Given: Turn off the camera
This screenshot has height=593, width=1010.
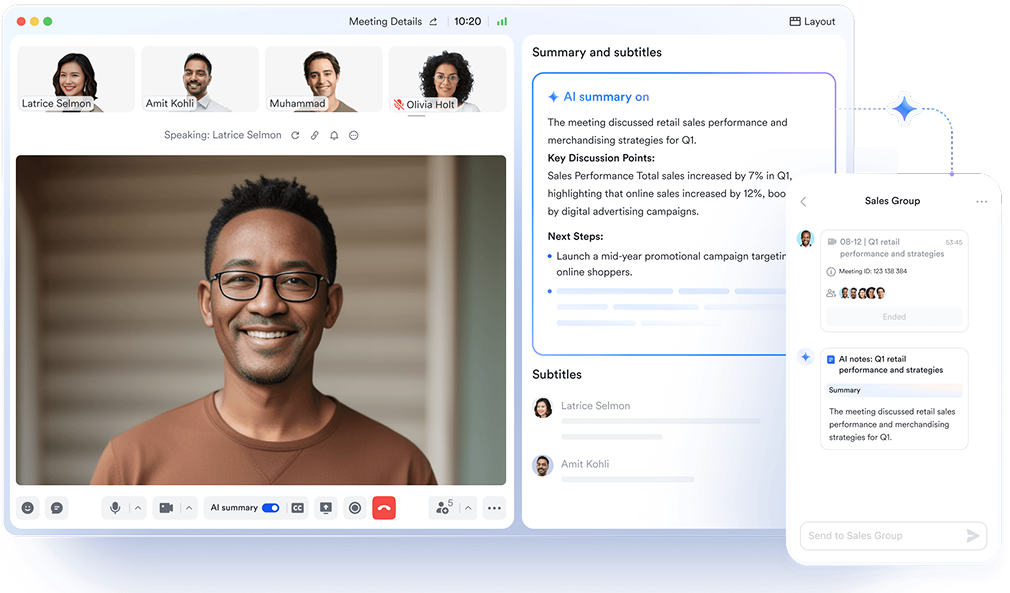Looking at the screenshot, I should pyautogui.click(x=166, y=508).
